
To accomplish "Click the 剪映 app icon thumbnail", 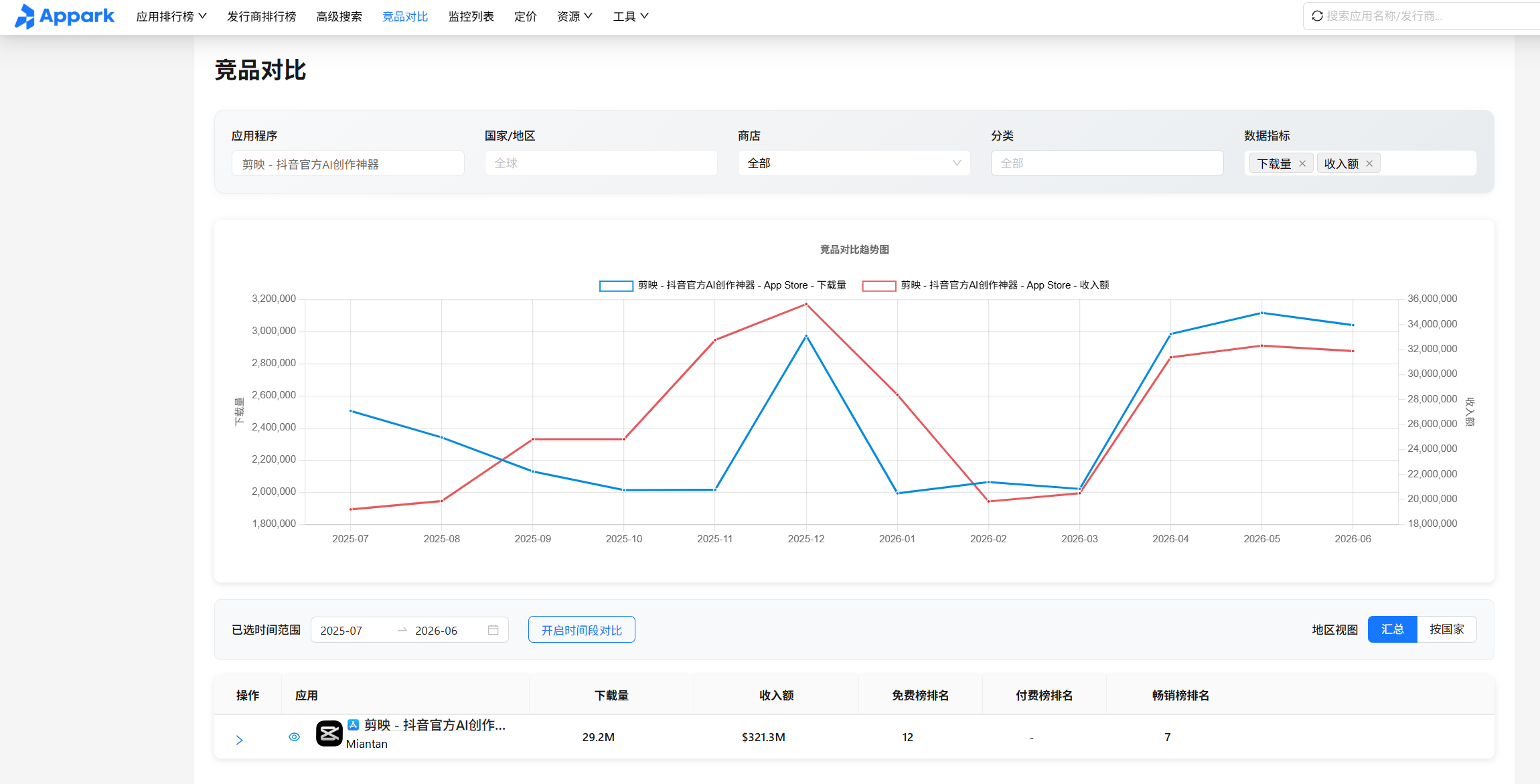I will coord(329,734).
